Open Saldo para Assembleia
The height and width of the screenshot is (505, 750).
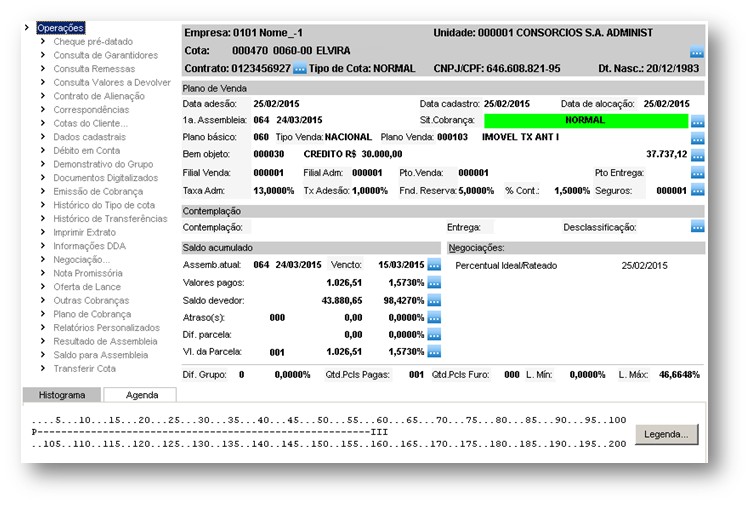click(x=101, y=355)
